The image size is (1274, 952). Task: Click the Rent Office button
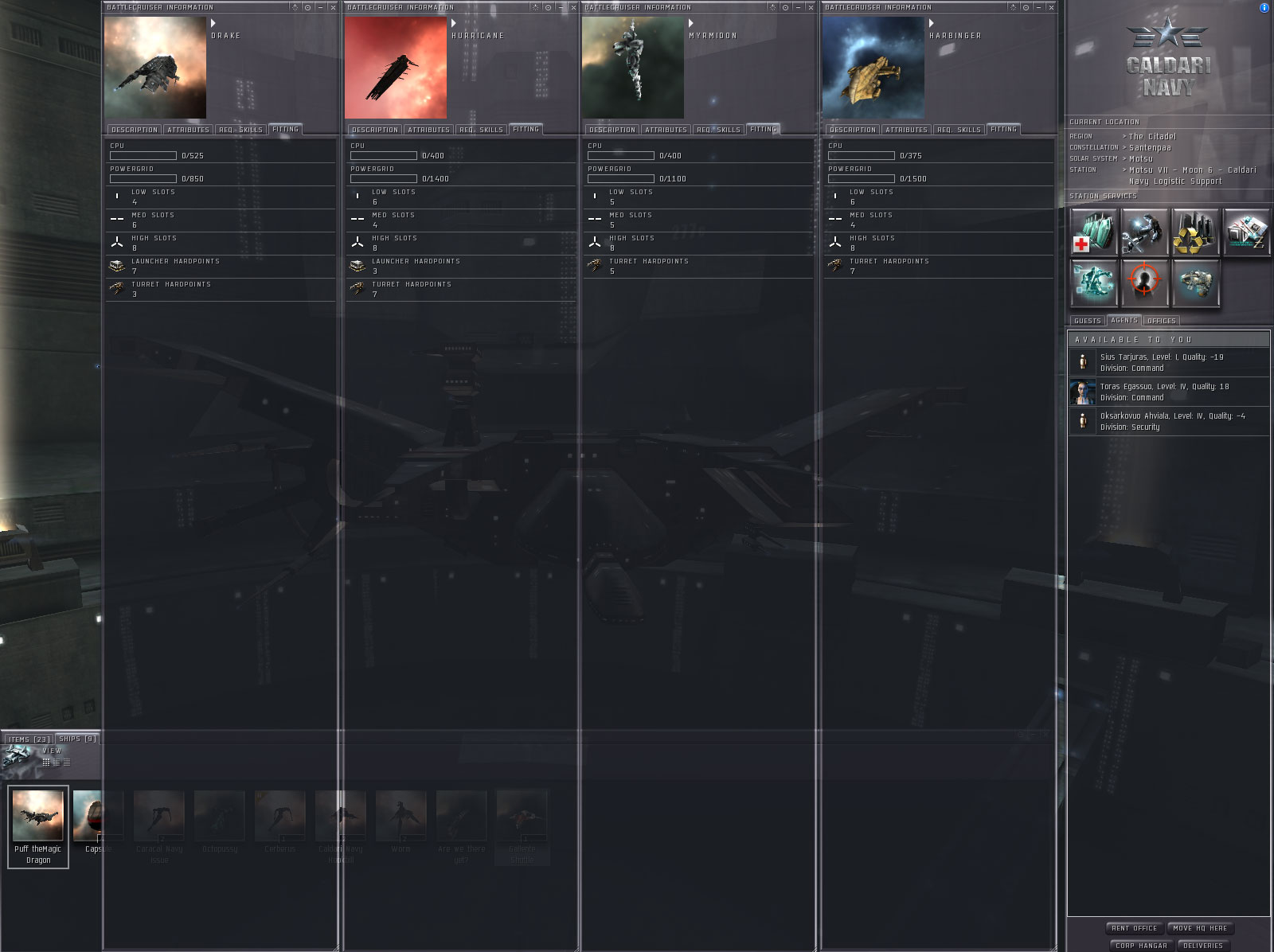1135,928
